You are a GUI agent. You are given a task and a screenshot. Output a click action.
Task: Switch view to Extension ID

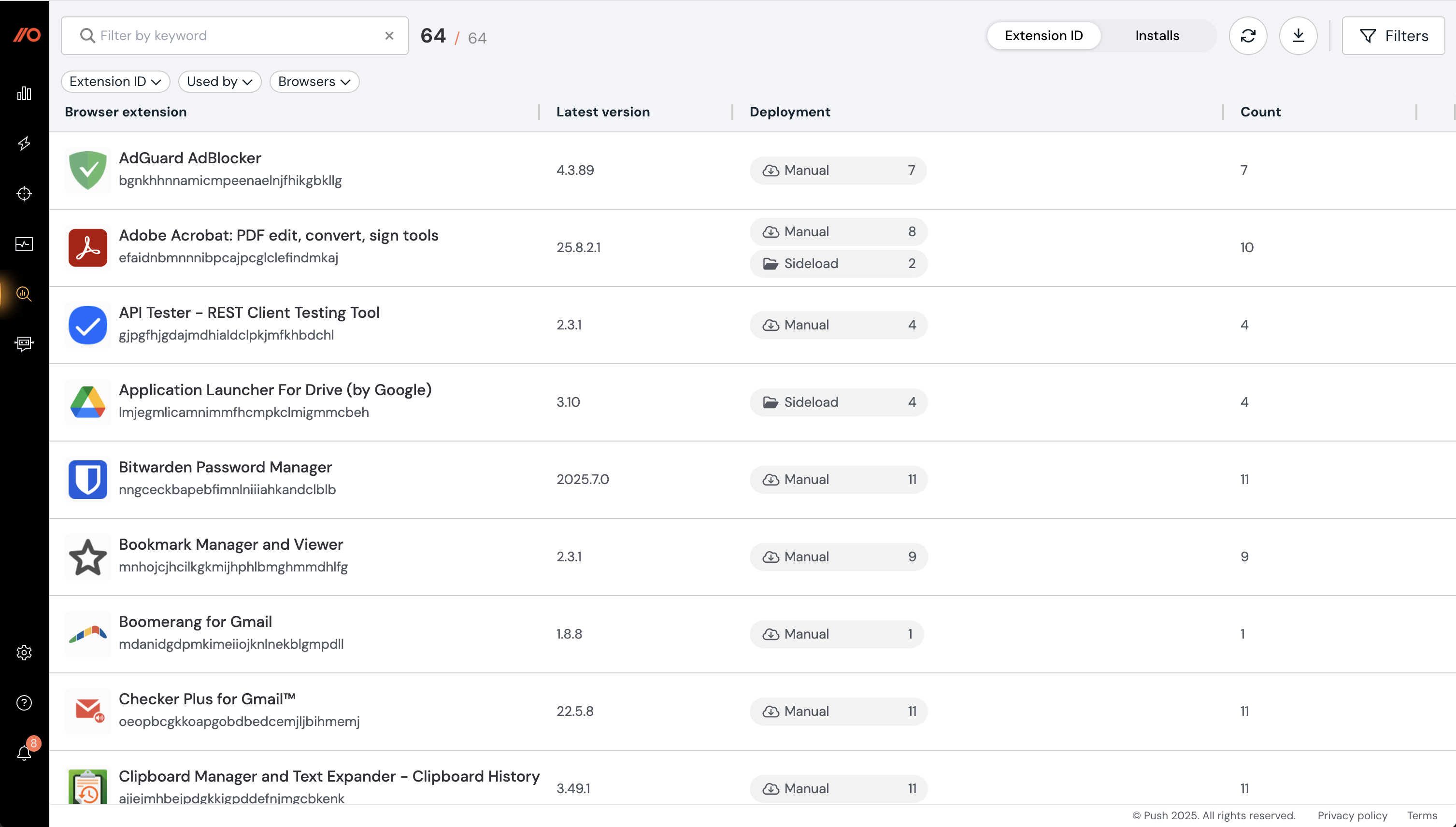[x=1044, y=36]
